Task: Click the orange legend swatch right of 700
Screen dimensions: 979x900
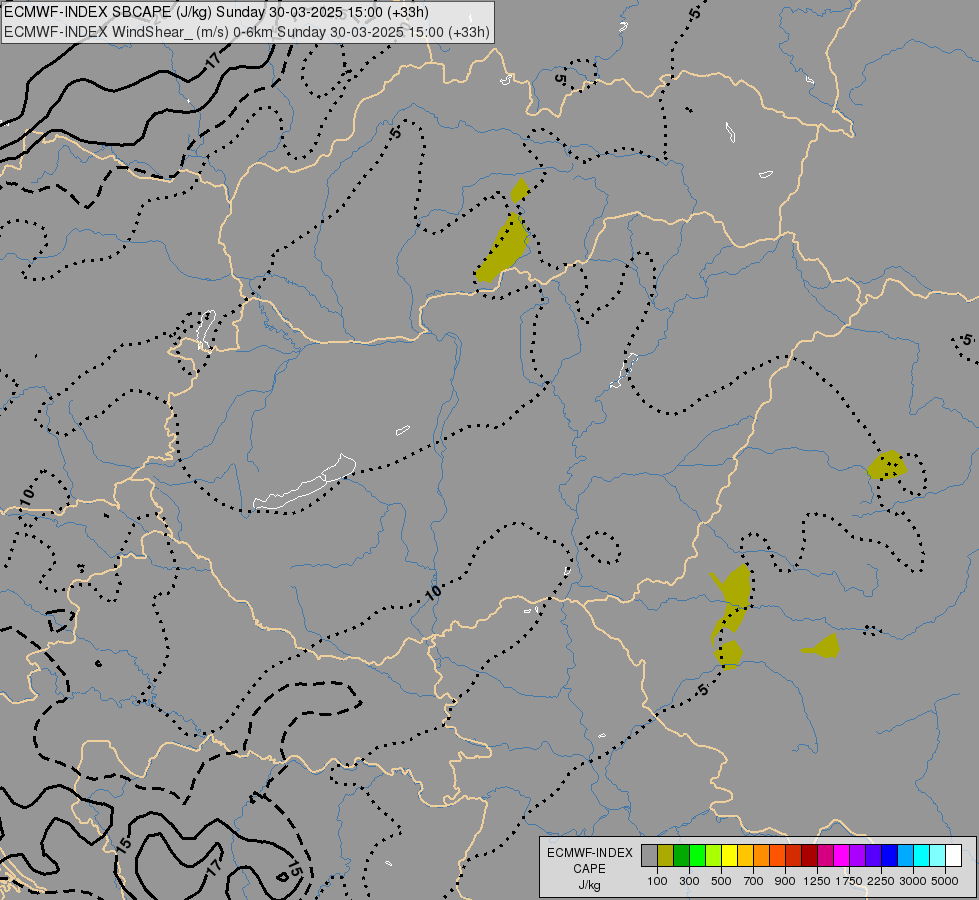Action: (761, 855)
